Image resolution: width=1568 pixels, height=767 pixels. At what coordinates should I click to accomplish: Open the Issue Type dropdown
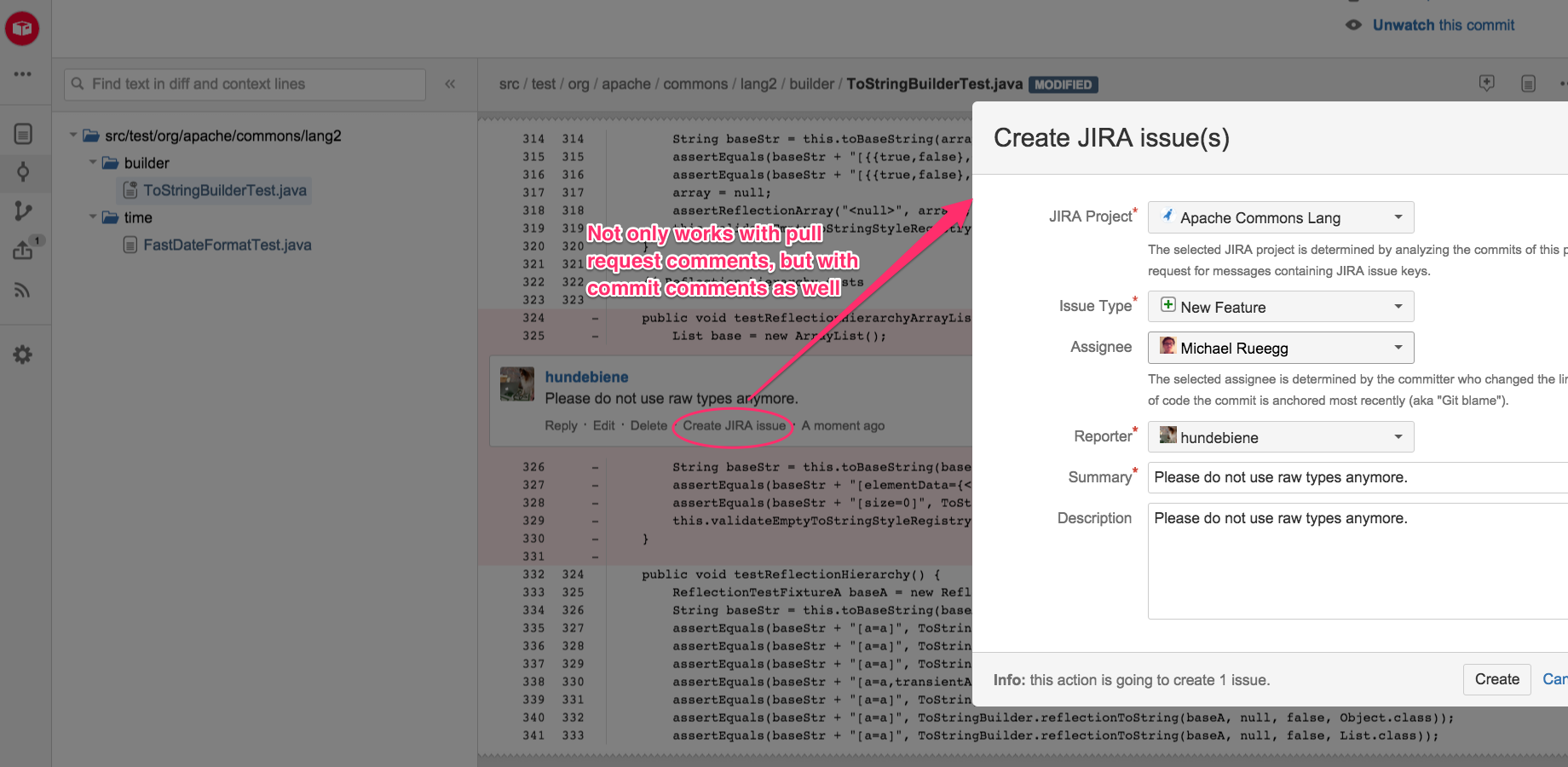1281,307
